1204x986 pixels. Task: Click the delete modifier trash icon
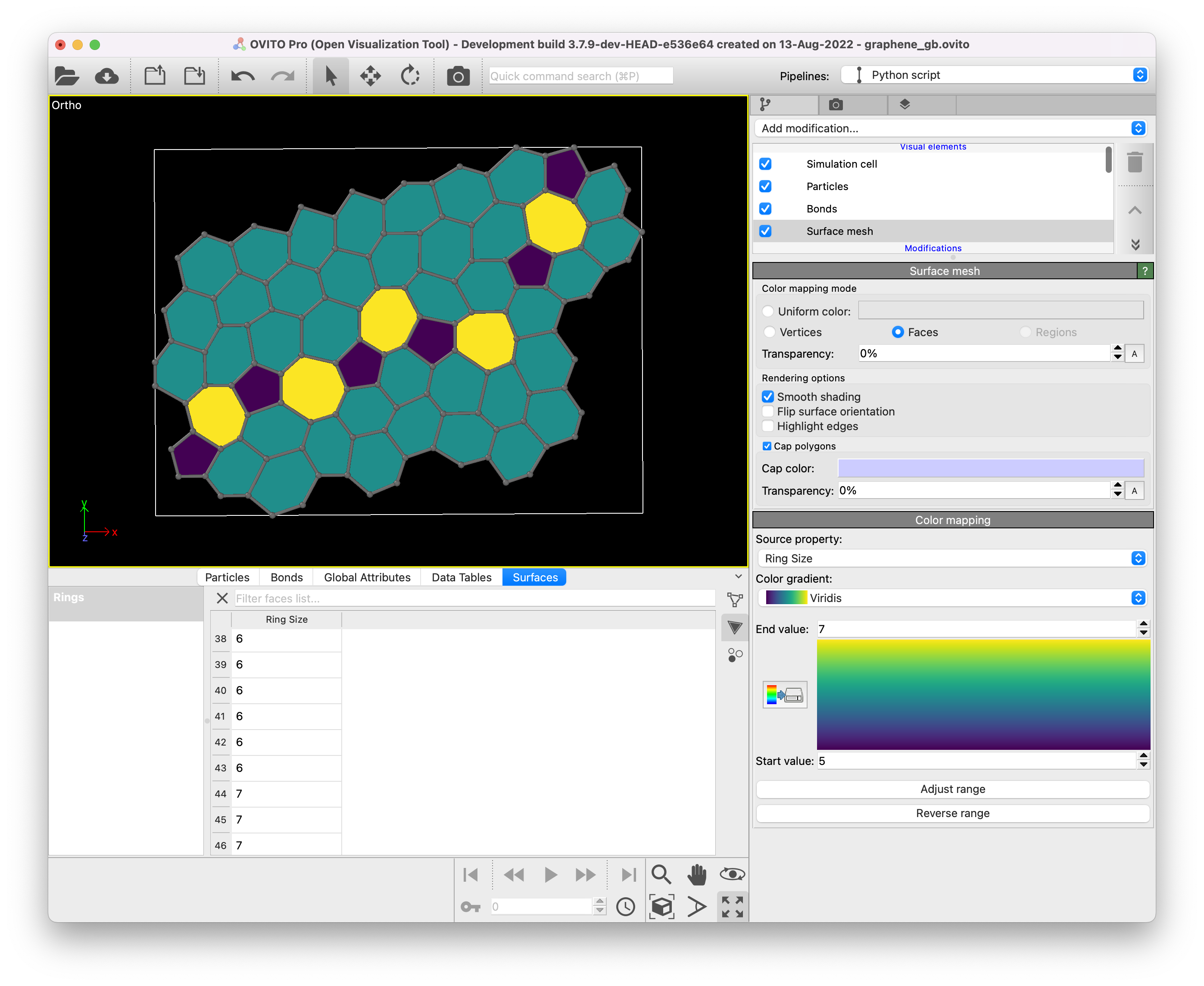point(1135,163)
